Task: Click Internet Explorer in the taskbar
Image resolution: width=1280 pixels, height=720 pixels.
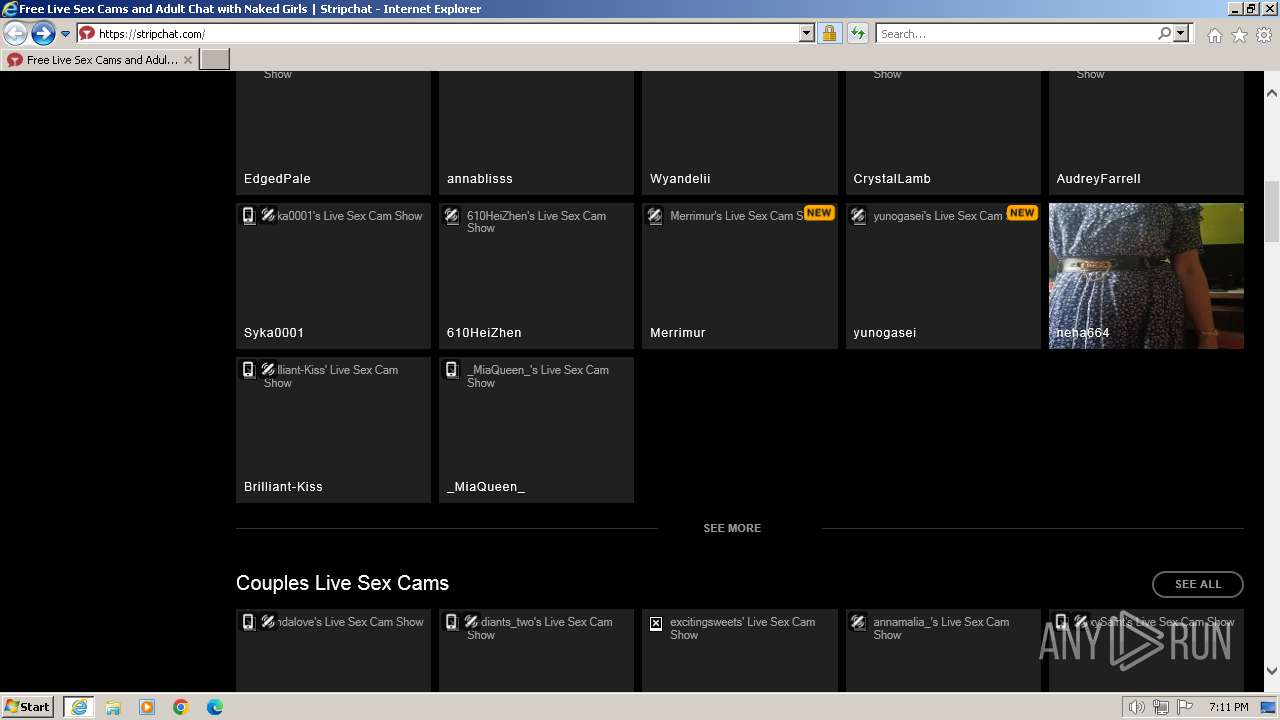Action: [79, 707]
